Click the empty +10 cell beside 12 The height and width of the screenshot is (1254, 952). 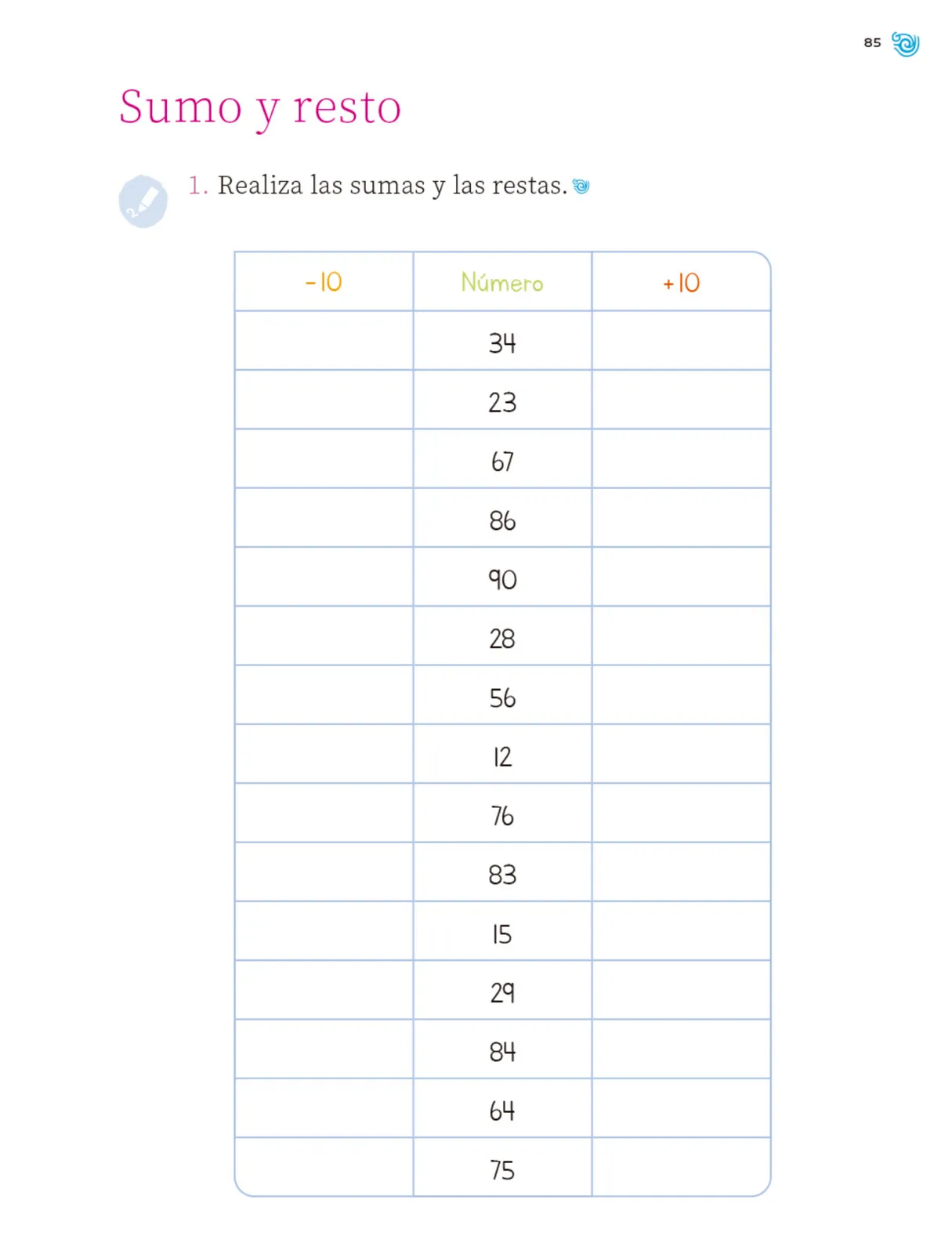pos(681,754)
